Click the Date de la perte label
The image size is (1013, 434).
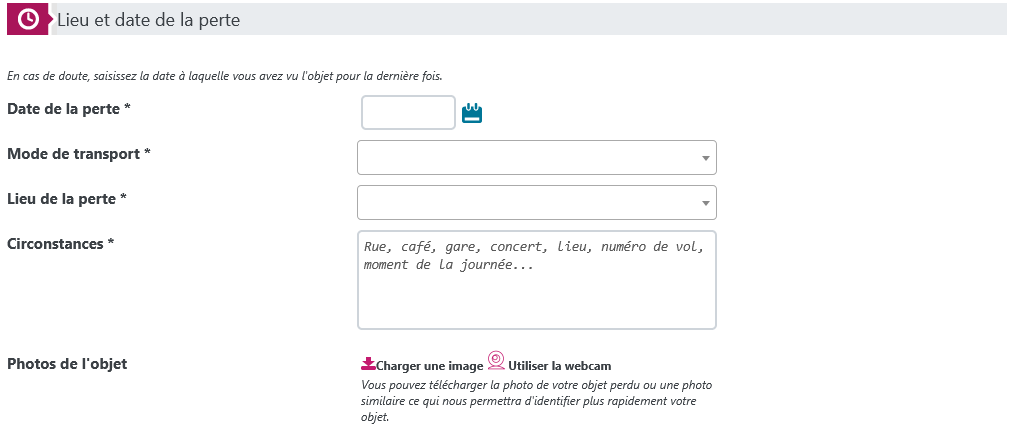click(x=69, y=108)
